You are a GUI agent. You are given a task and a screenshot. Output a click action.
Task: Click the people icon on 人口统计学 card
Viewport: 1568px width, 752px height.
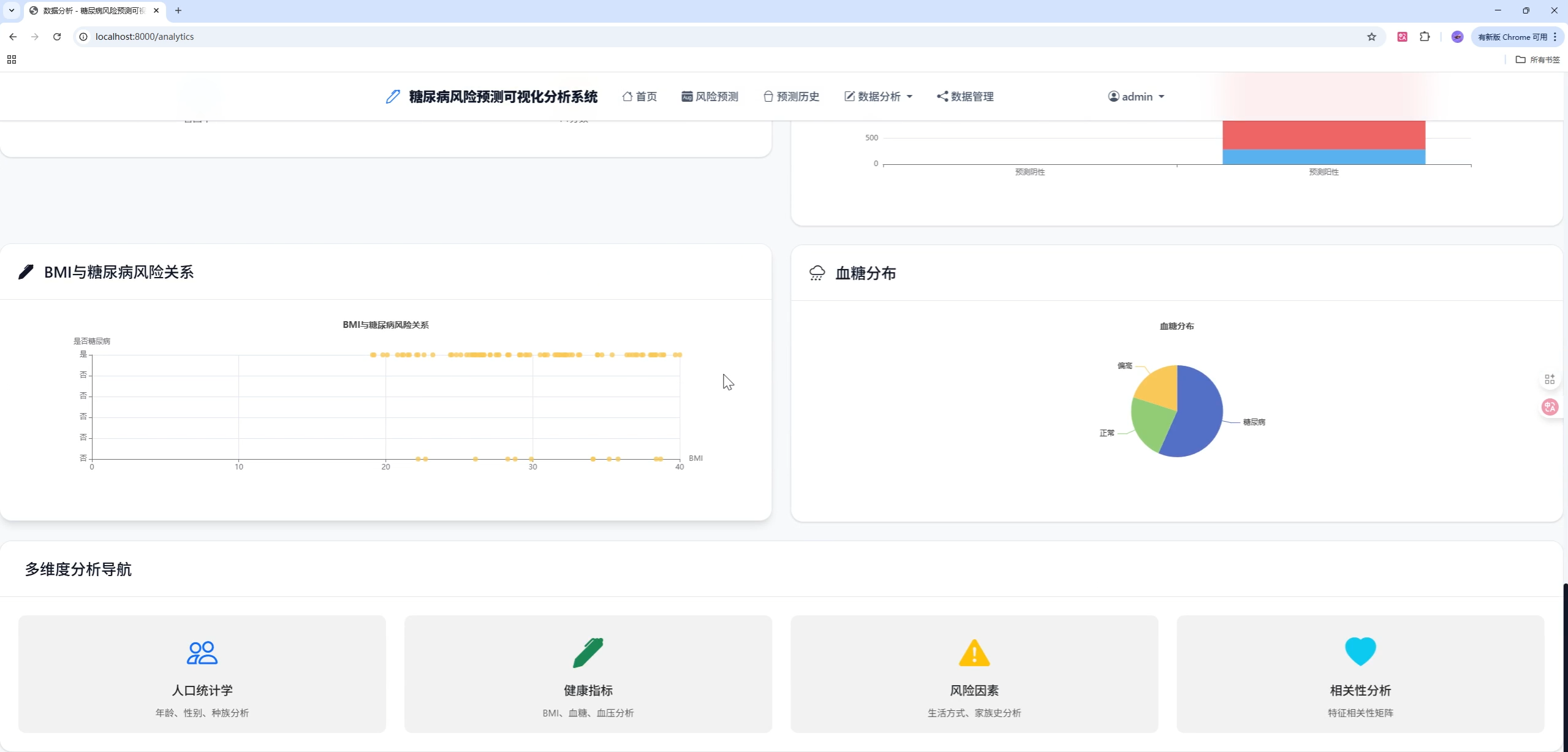tap(202, 651)
